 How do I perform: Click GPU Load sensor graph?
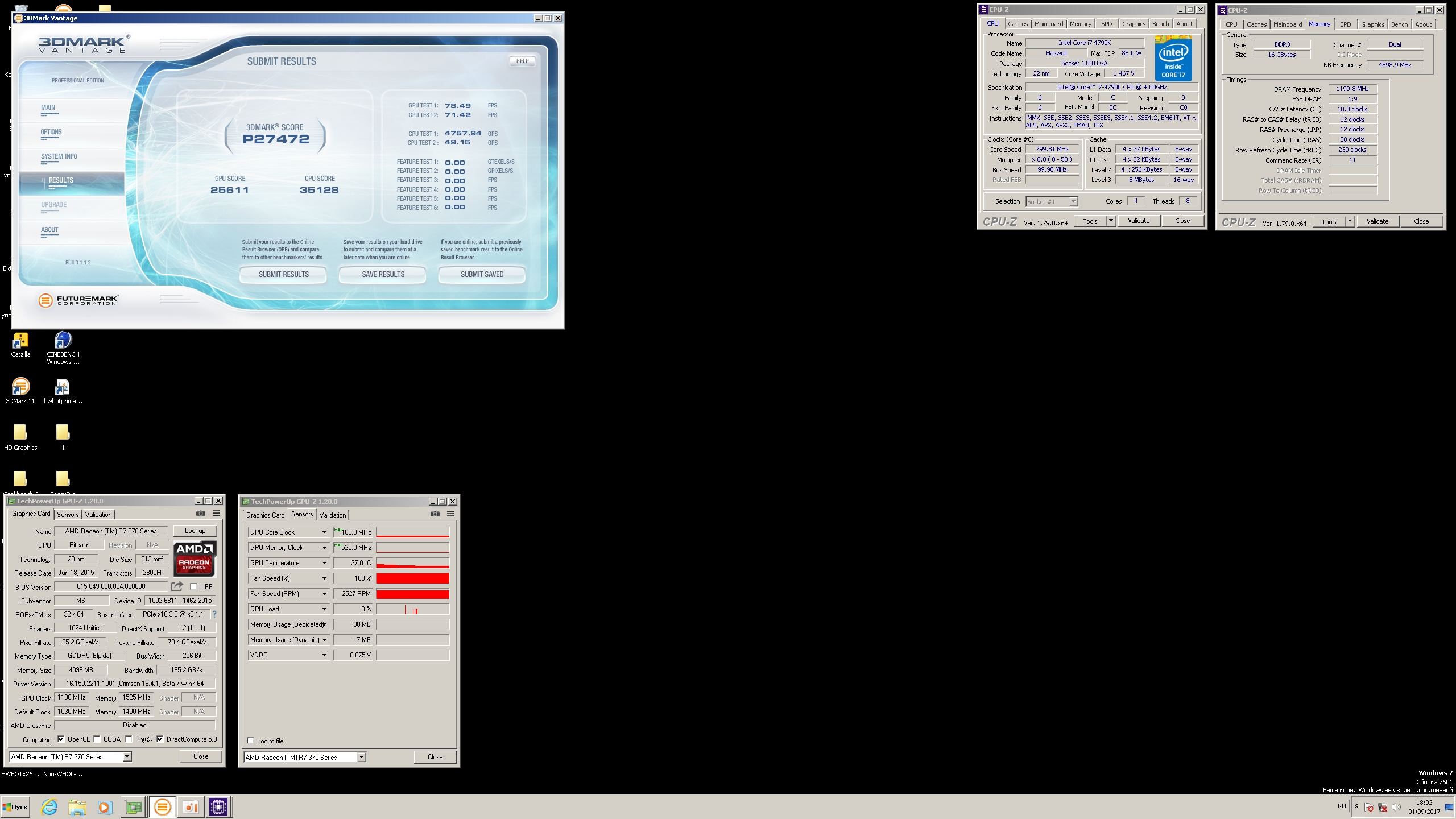coord(412,609)
